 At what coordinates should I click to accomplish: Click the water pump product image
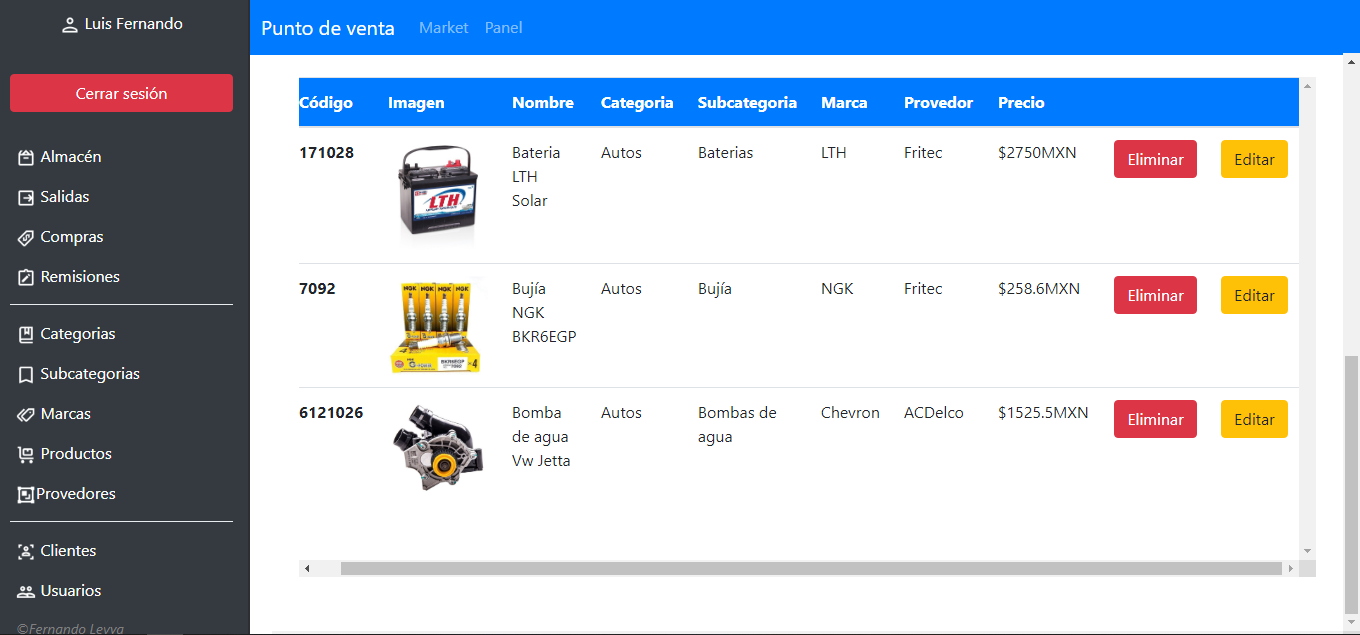tap(437, 447)
